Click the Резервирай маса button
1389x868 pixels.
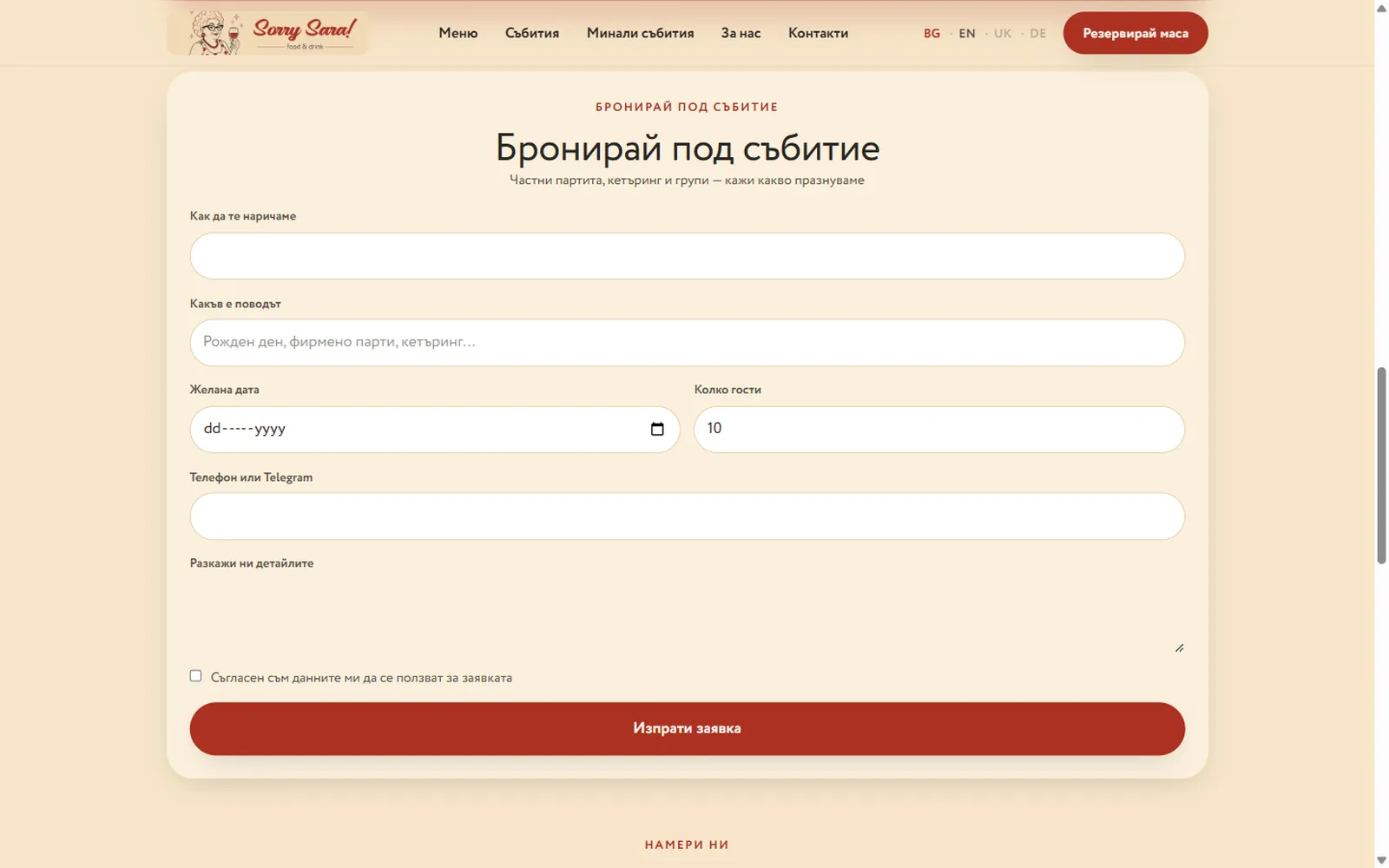(x=1136, y=33)
